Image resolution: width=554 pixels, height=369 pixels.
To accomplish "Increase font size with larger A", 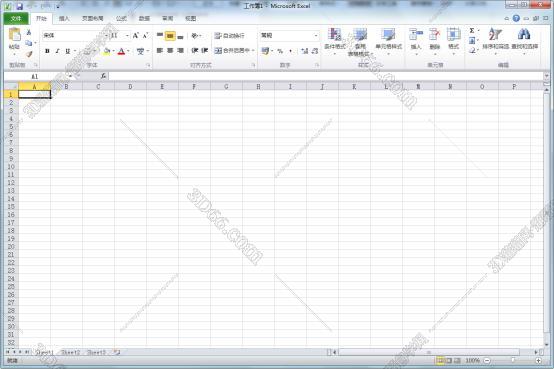I will click(x=136, y=36).
